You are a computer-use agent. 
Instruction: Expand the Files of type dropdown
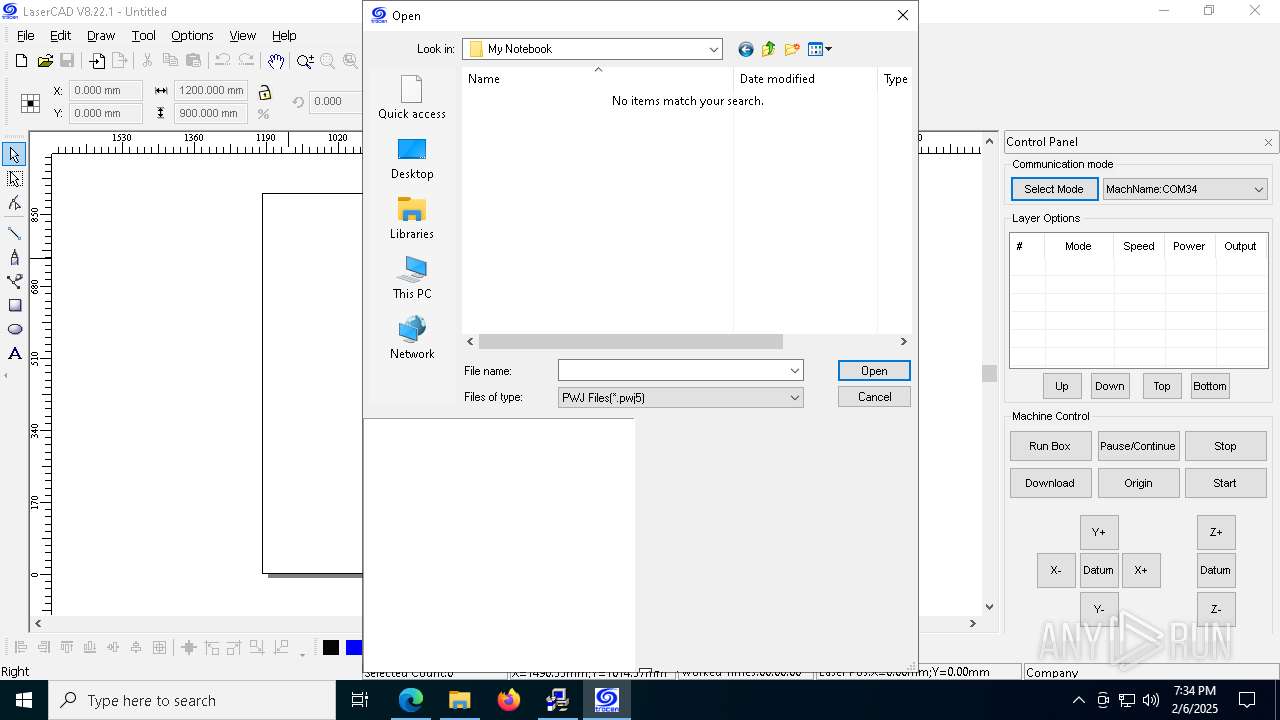tap(794, 397)
